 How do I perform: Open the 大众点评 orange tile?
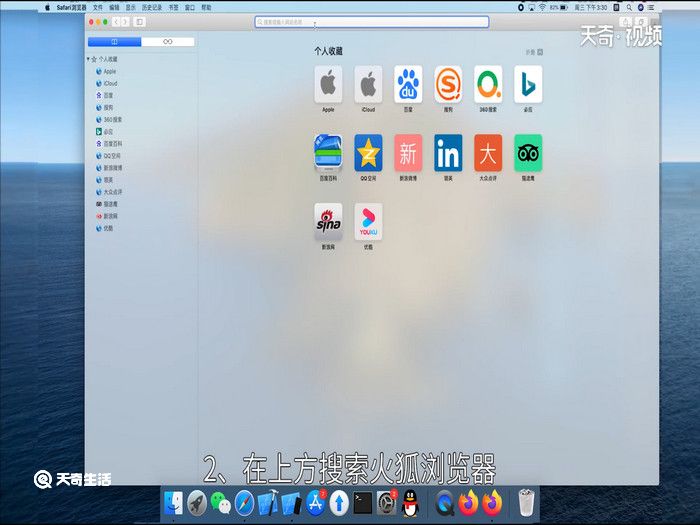488,153
